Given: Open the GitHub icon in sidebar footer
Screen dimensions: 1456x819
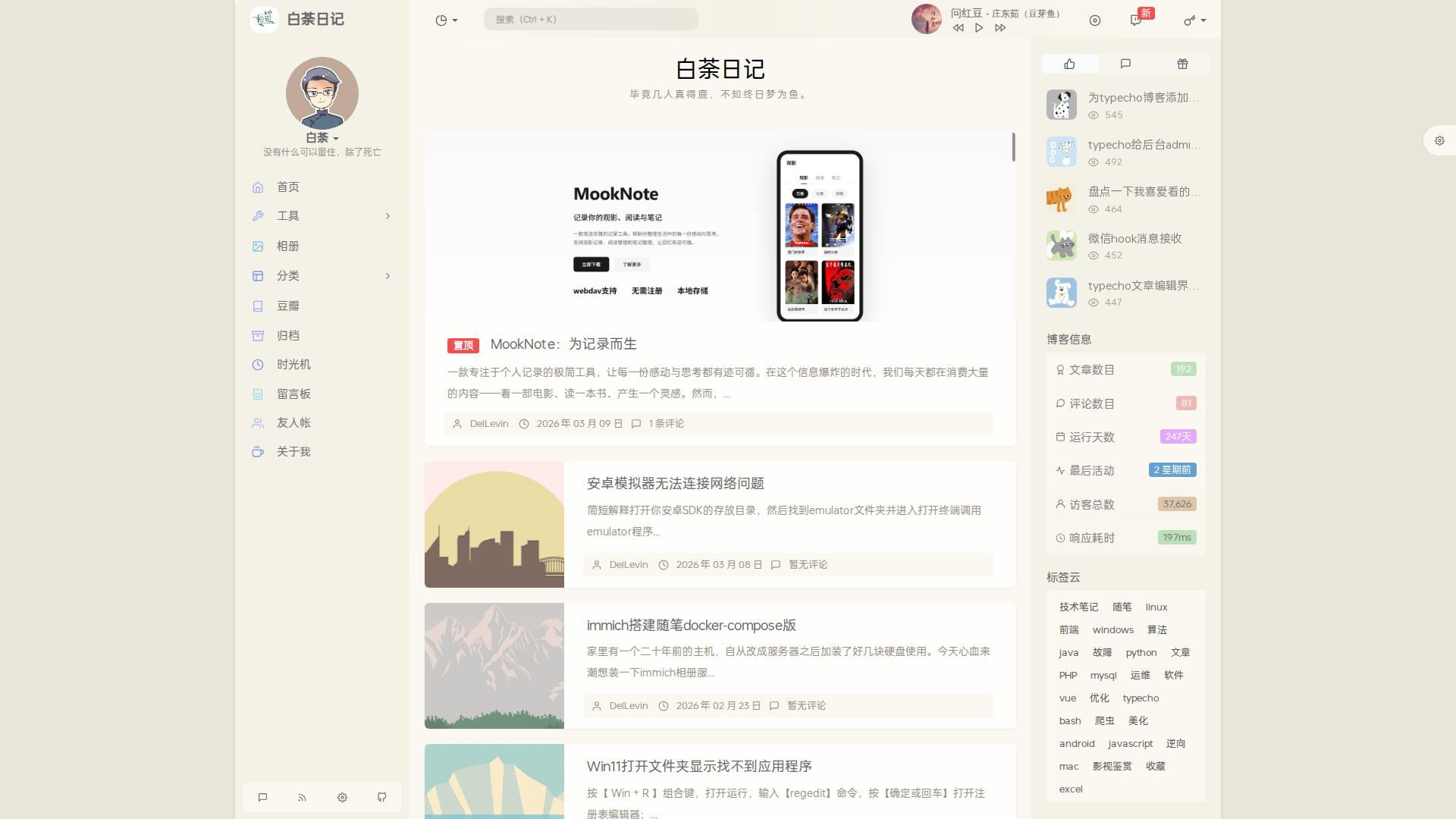Looking at the screenshot, I should tap(381, 798).
